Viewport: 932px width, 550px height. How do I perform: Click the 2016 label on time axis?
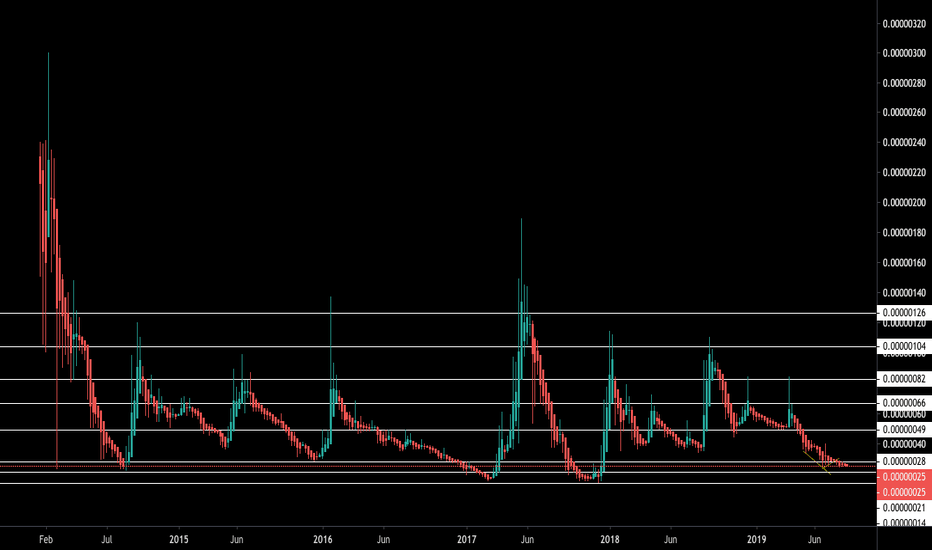(x=323, y=539)
